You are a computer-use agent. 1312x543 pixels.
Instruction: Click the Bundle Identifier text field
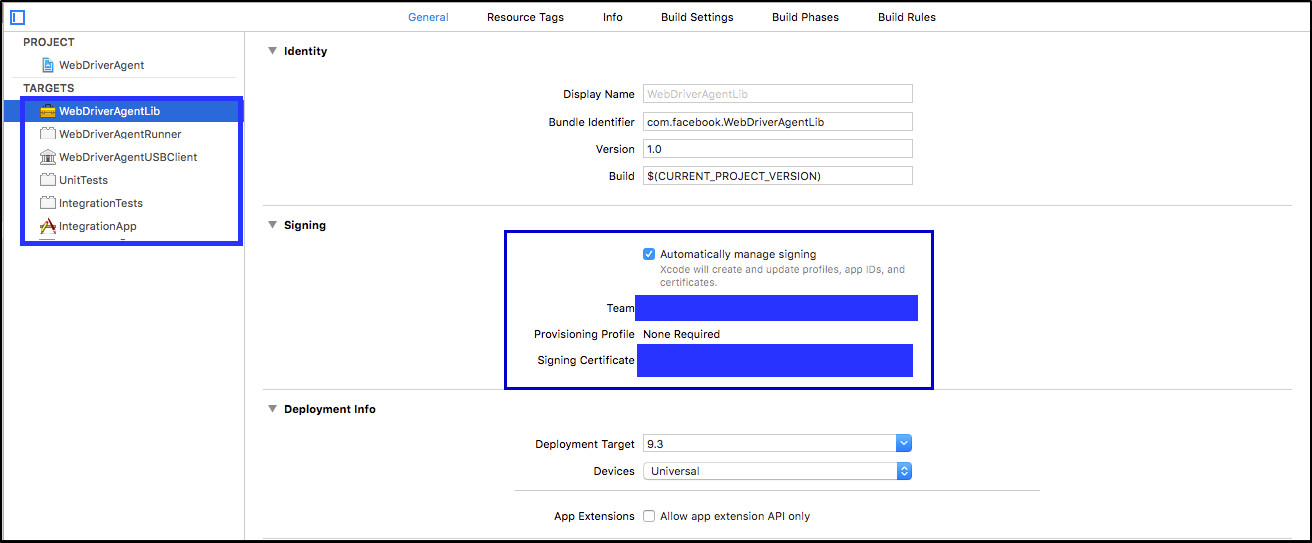tap(777, 122)
